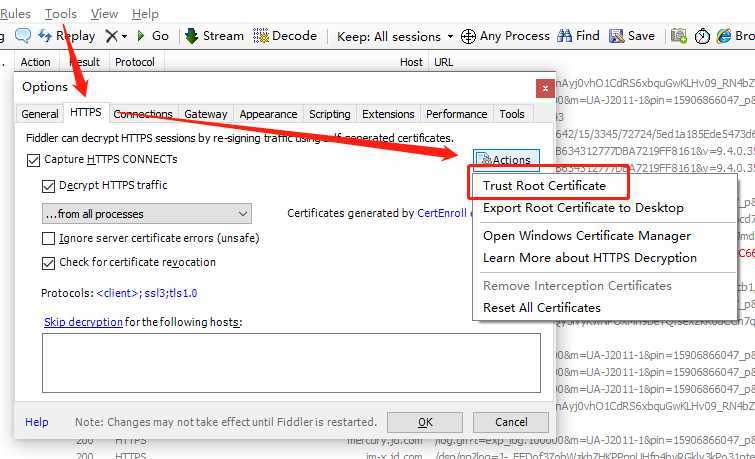755x459 pixels.
Task: Open the Scripting tab
Action: click(330, 114)
